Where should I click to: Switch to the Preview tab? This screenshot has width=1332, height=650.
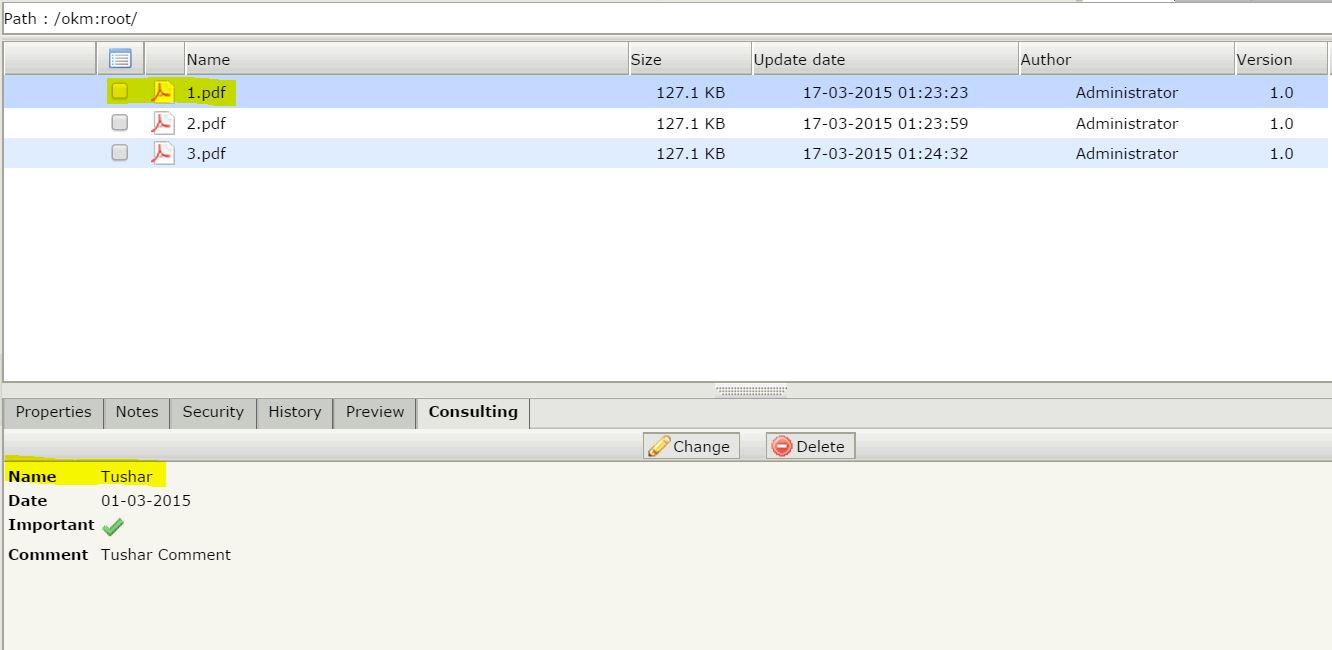click(374, 412)
